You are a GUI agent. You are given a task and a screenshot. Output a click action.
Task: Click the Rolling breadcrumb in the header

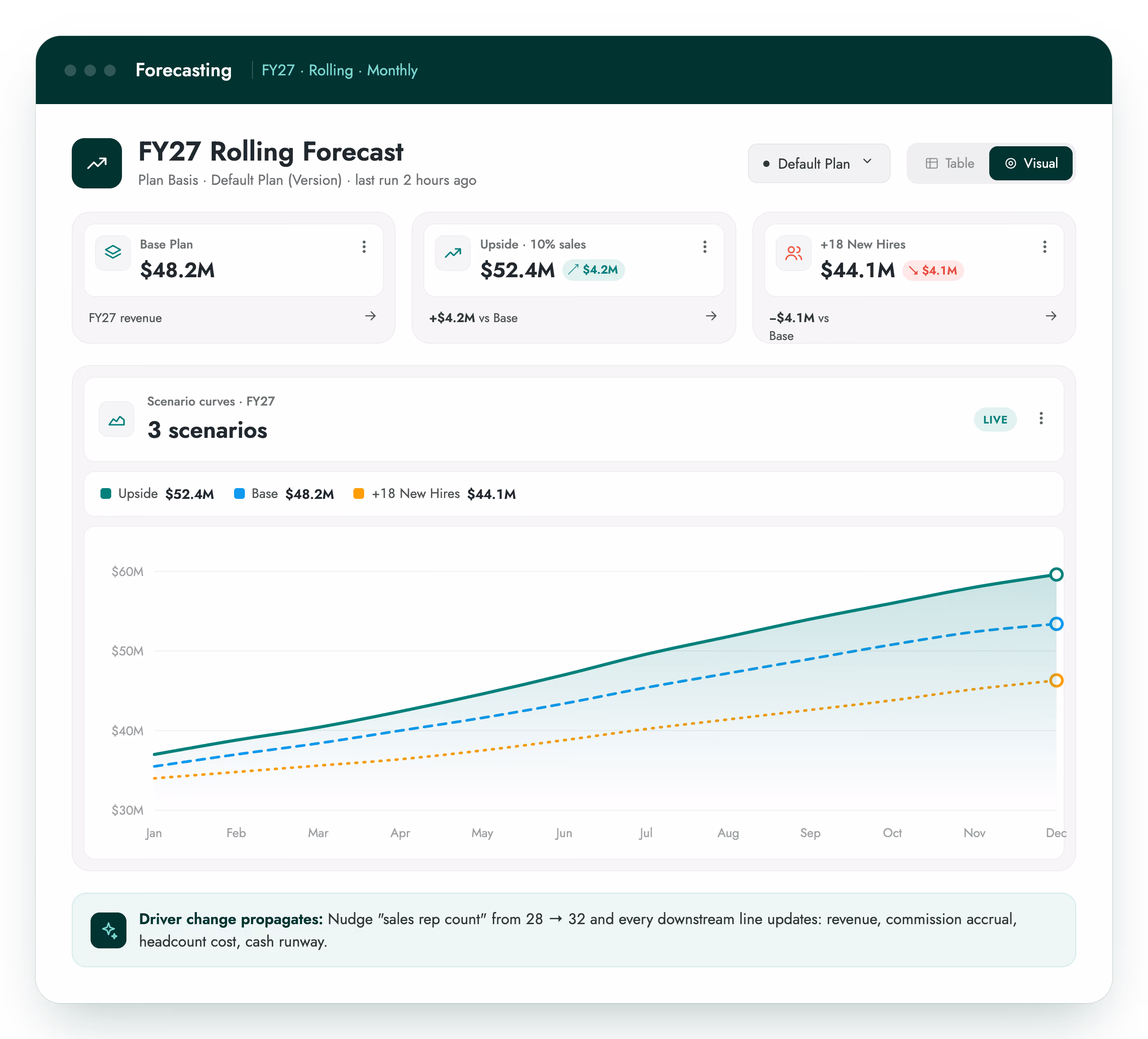[x=331, y=70]
